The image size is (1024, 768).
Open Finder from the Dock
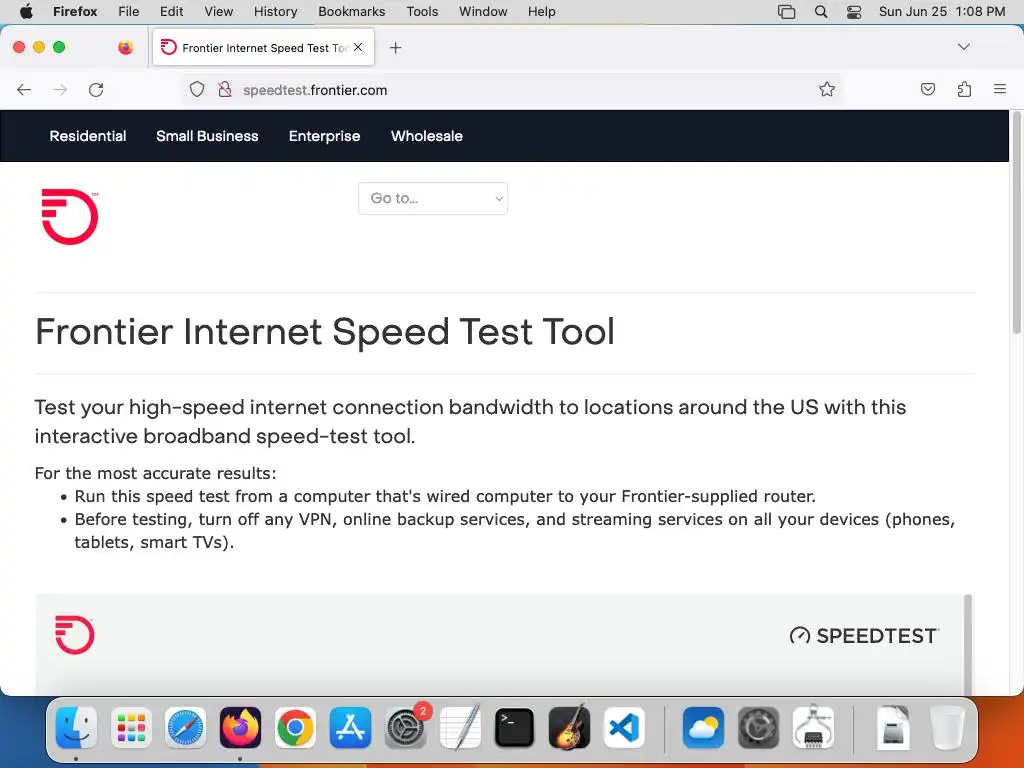point(76,728)
